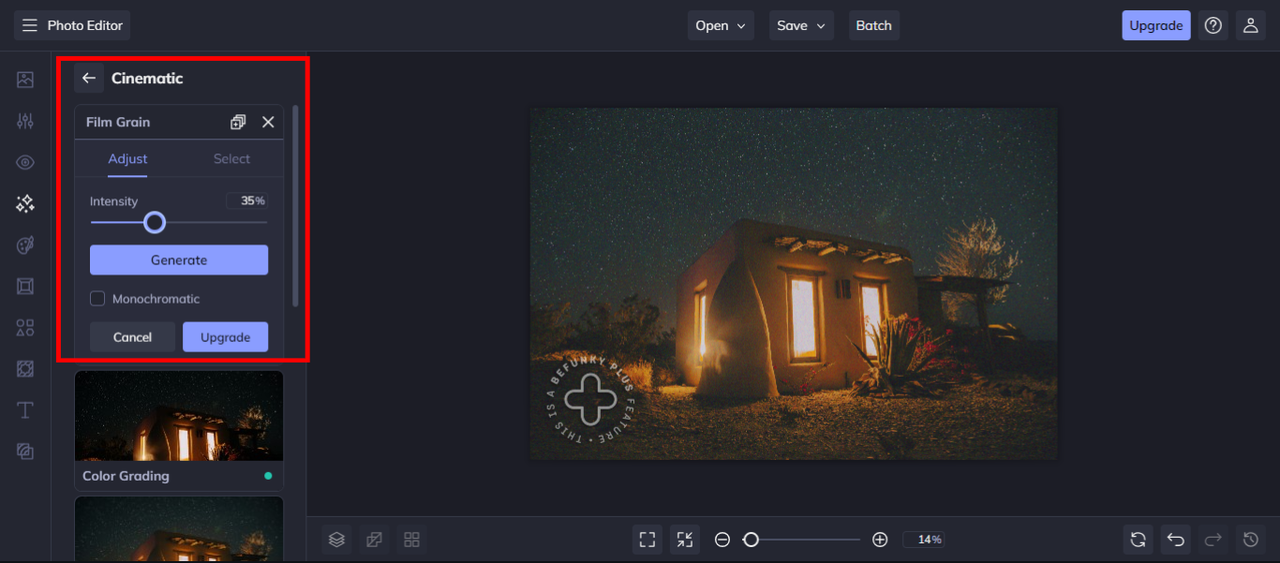Click the Intensity slider handle
The image size is (1280, 563).
(x=154, y=222)
